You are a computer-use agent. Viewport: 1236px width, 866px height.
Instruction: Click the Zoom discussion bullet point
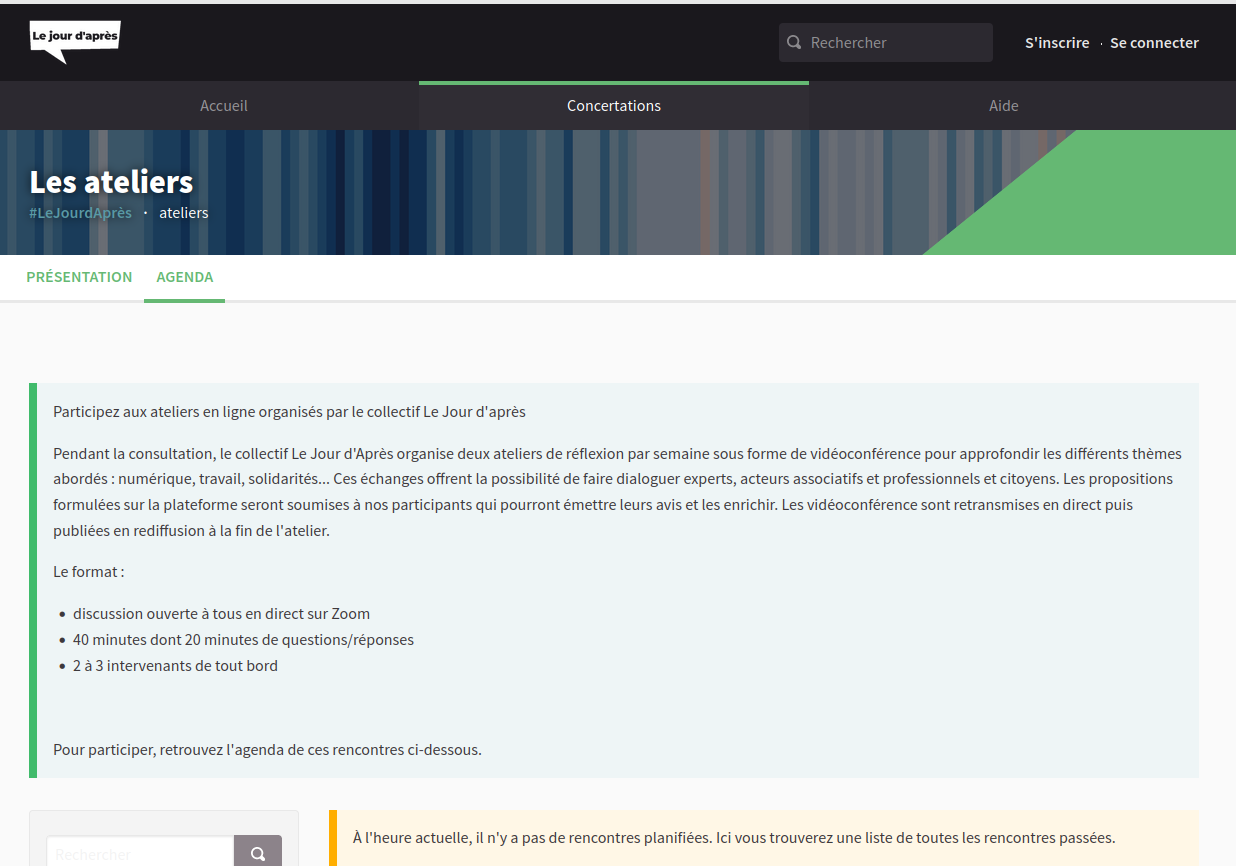[221, 614]
